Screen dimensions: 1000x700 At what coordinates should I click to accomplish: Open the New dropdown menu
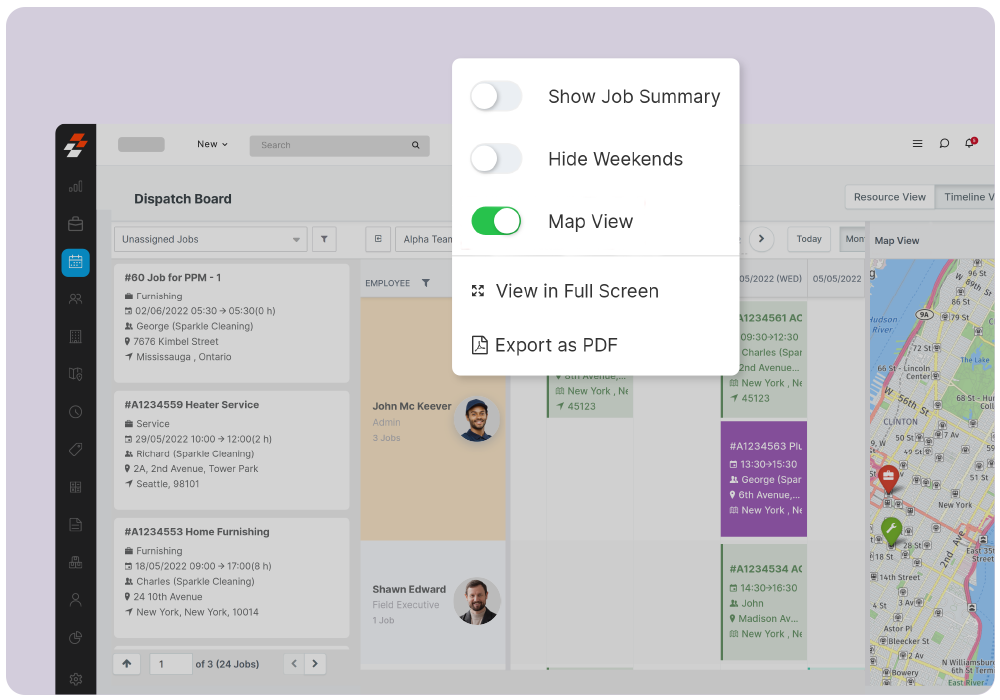[212, 144]
